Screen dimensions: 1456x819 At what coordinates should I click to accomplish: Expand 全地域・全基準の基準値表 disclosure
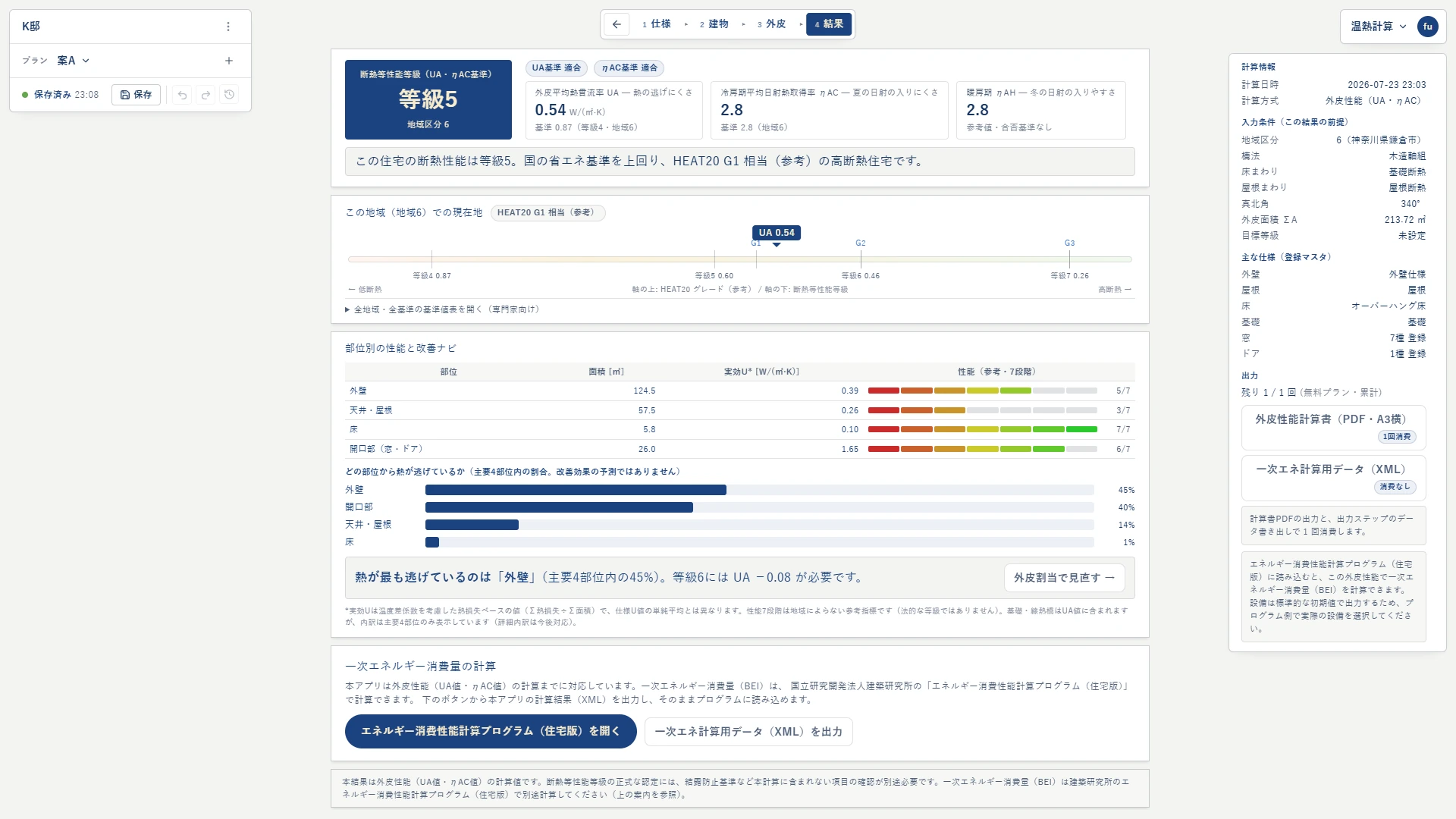tap(443, 309)
